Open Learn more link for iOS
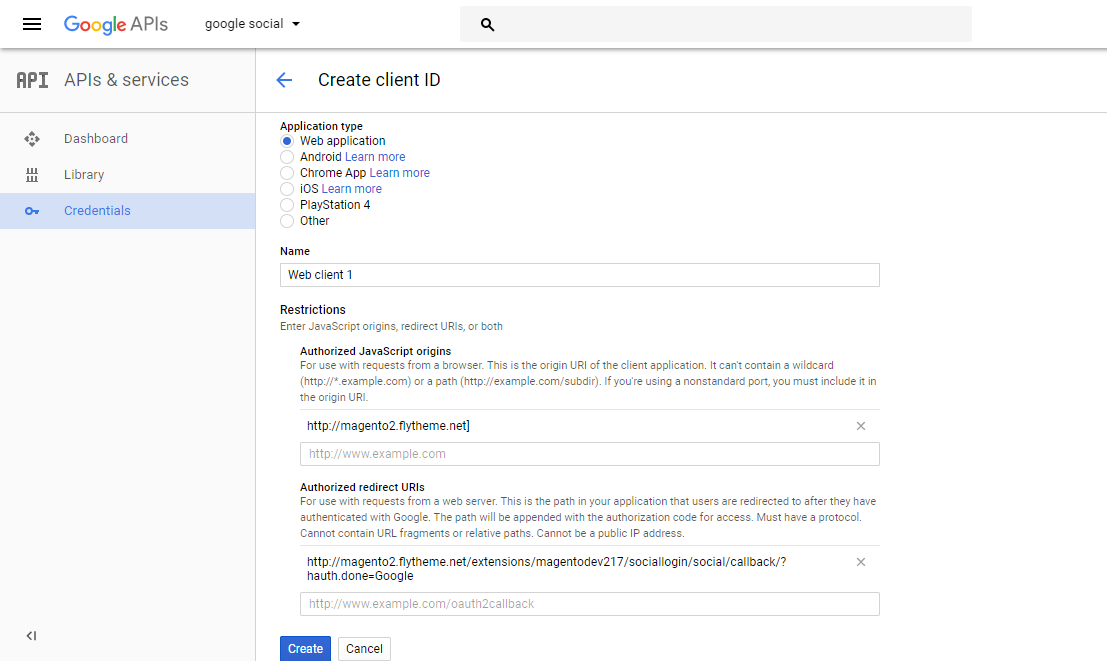 point(352,189)
